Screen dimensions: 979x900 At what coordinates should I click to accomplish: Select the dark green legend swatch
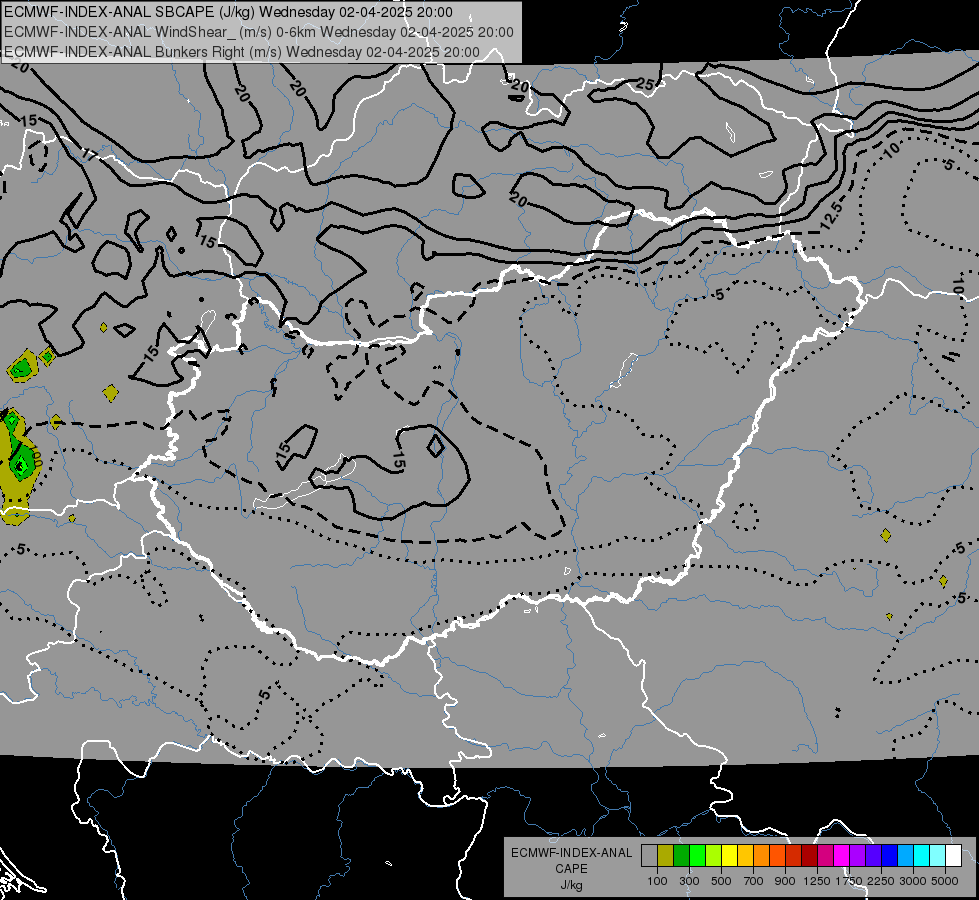pyautogui.click(x=681, y=856)
